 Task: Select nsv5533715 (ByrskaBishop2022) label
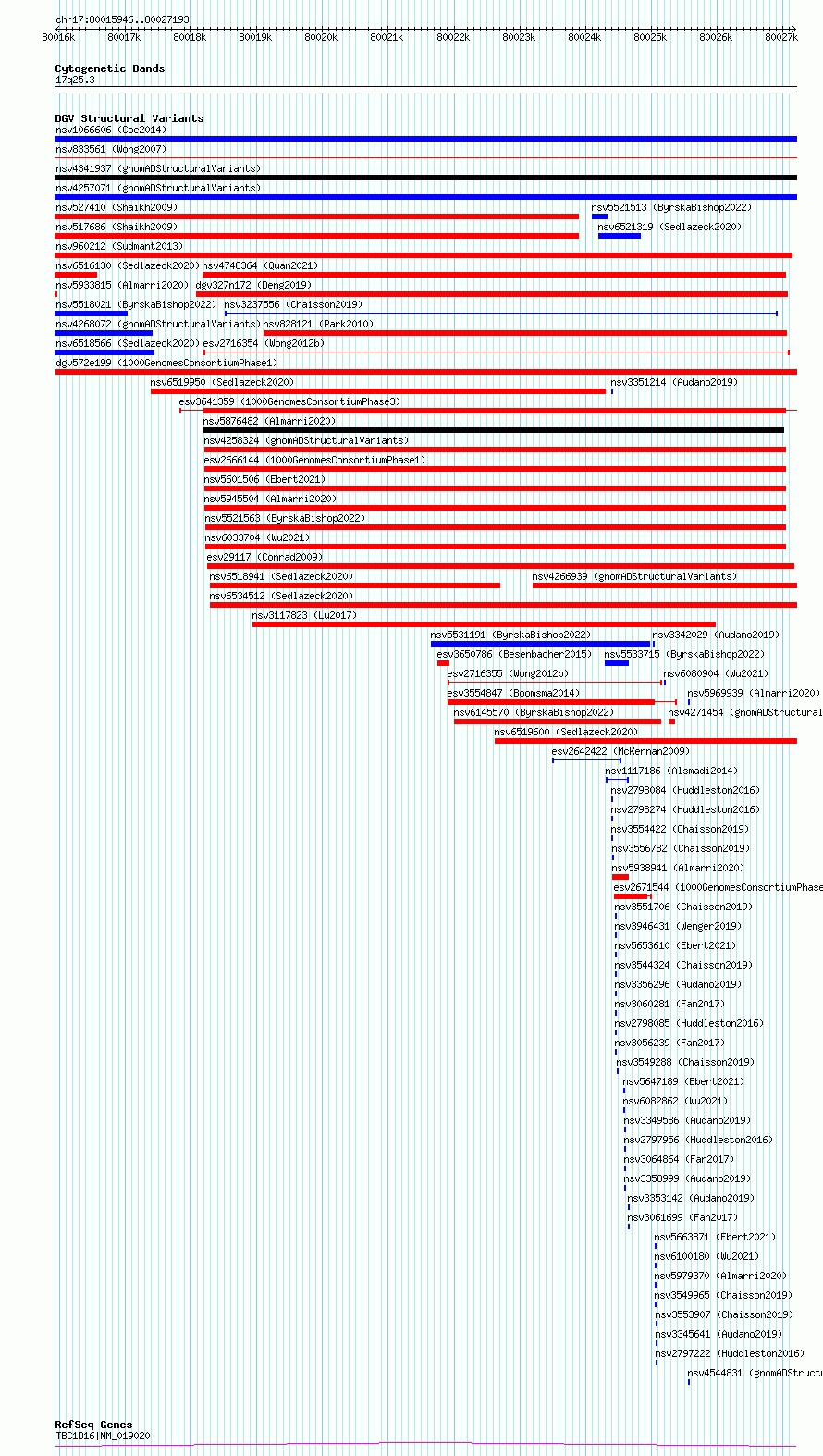pyautogui.click(x=684, y=654)
